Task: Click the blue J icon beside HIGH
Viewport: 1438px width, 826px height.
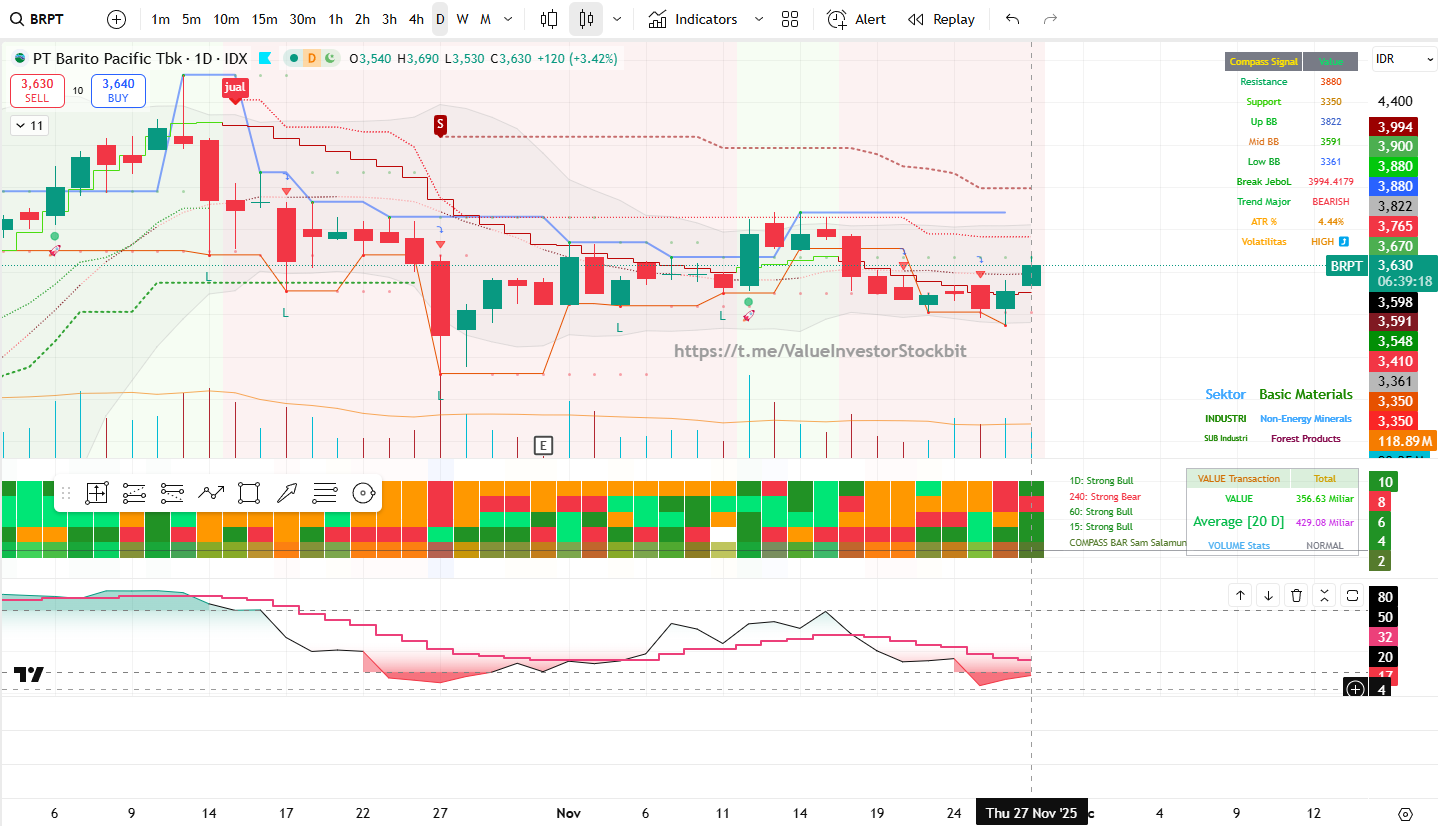Action: (1344, 241)
